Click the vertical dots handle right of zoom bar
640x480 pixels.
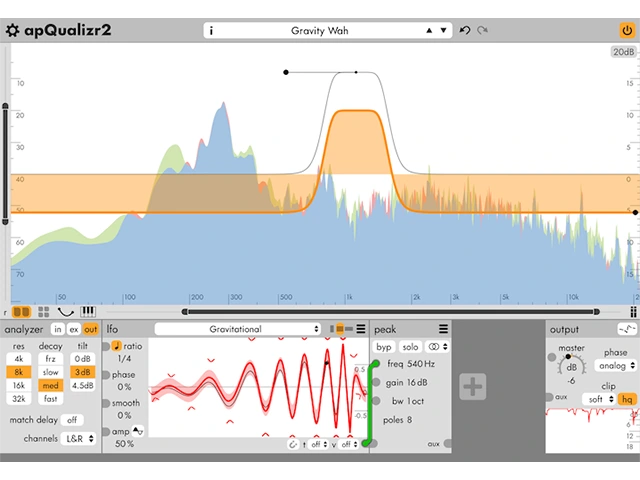[633, 312]
